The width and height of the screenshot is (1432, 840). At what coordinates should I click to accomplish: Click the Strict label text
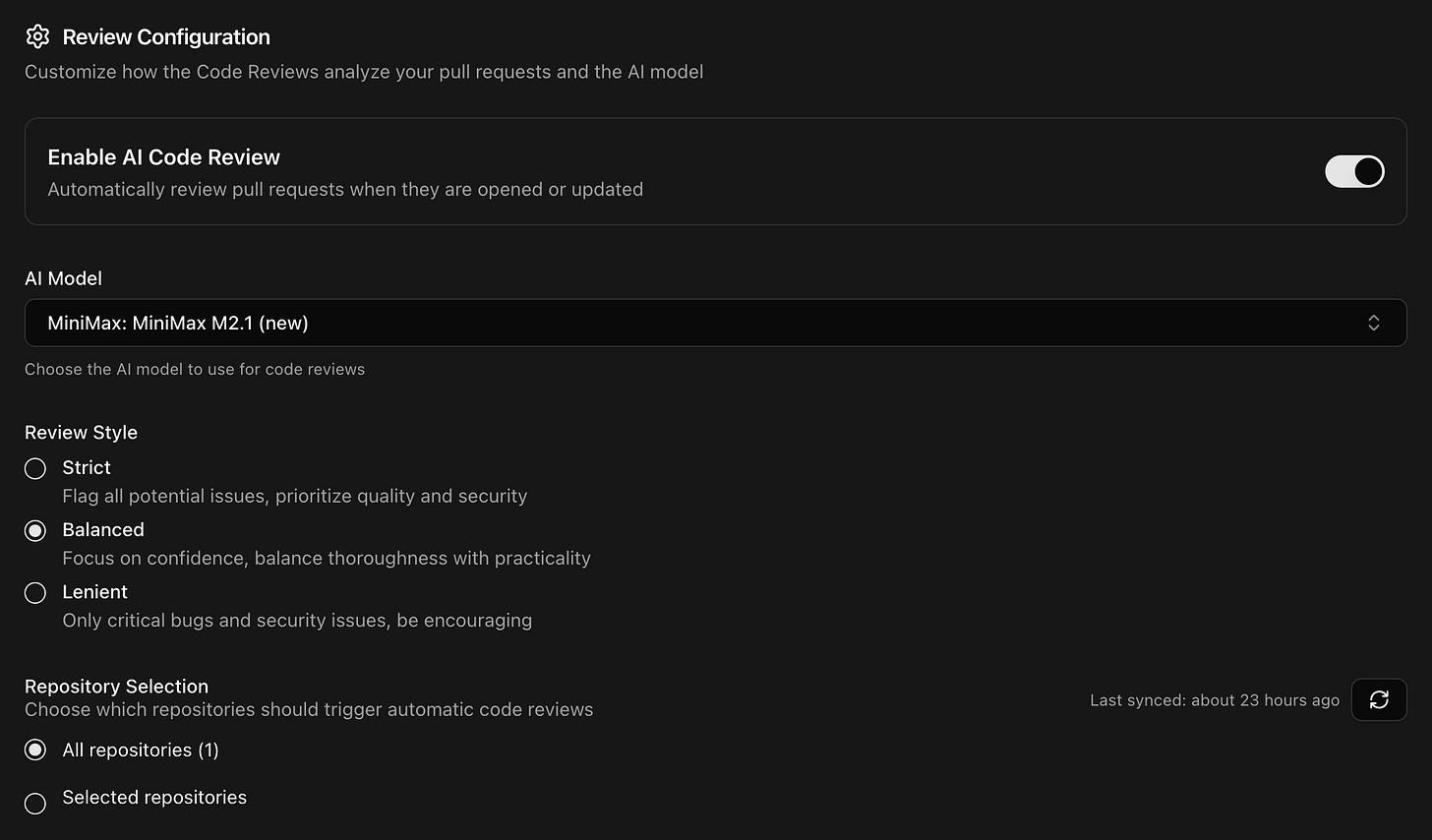87,467
